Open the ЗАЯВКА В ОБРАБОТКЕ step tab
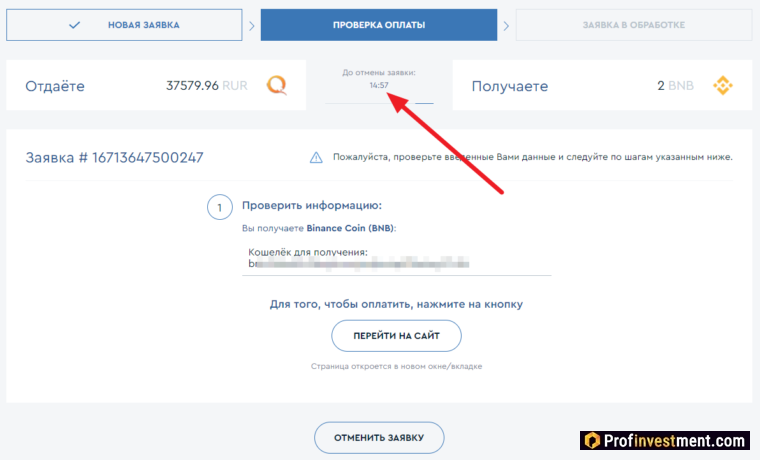Screen dimensions: 760x460 coord(633,25)
